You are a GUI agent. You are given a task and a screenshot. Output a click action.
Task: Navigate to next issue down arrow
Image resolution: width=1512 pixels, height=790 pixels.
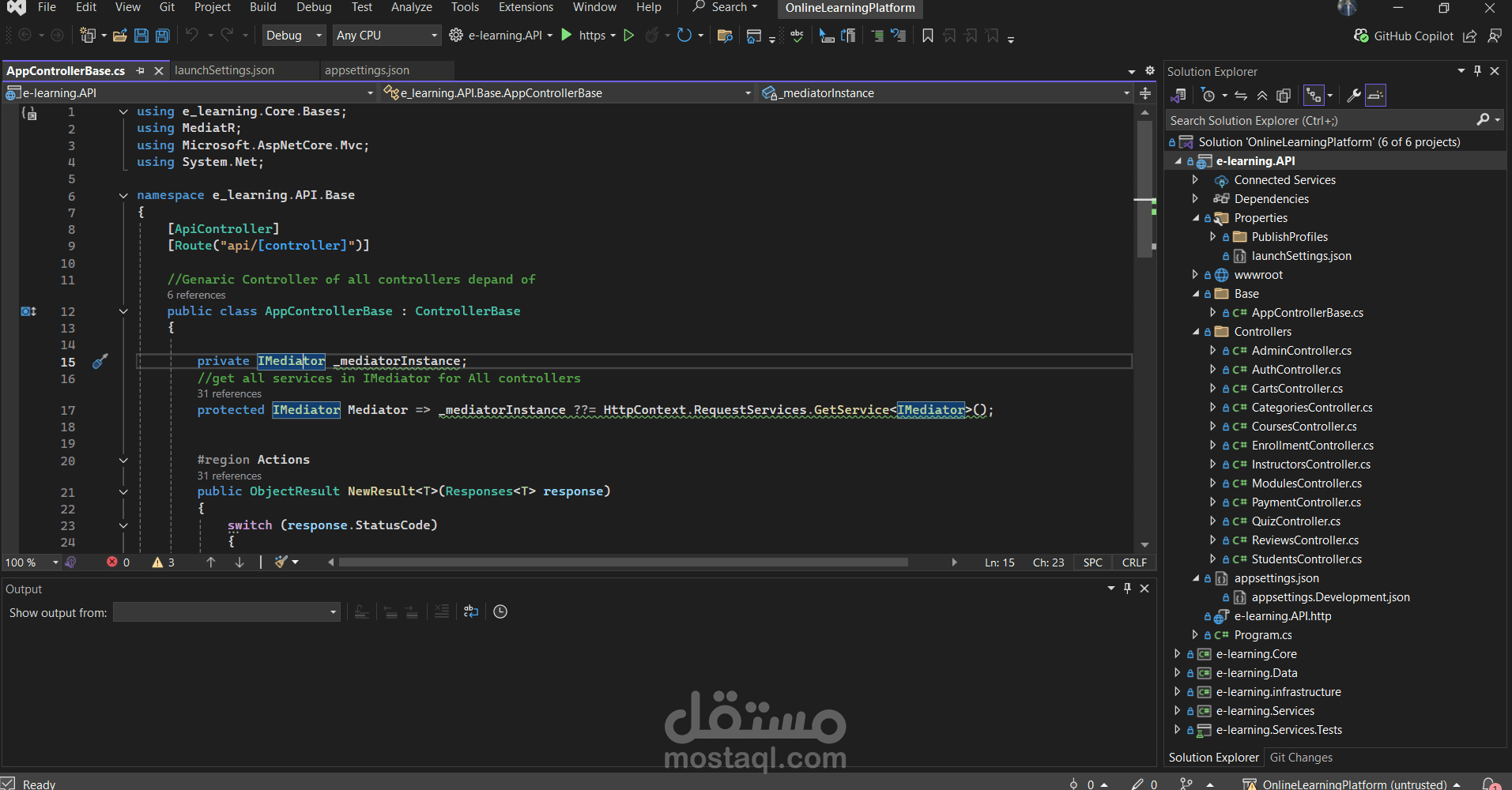point(239,562)
